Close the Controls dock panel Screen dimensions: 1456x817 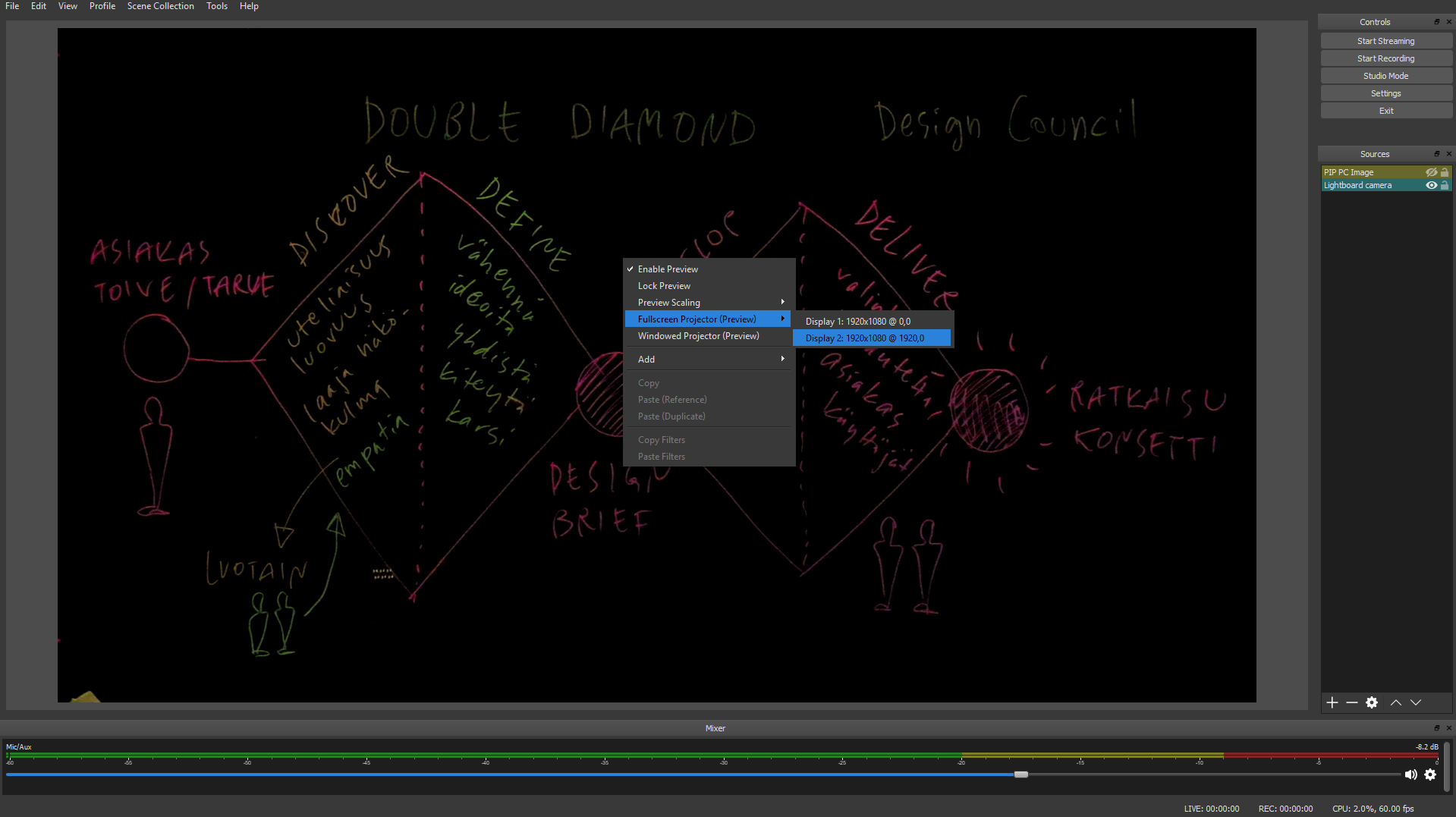tap(1448, 22)
